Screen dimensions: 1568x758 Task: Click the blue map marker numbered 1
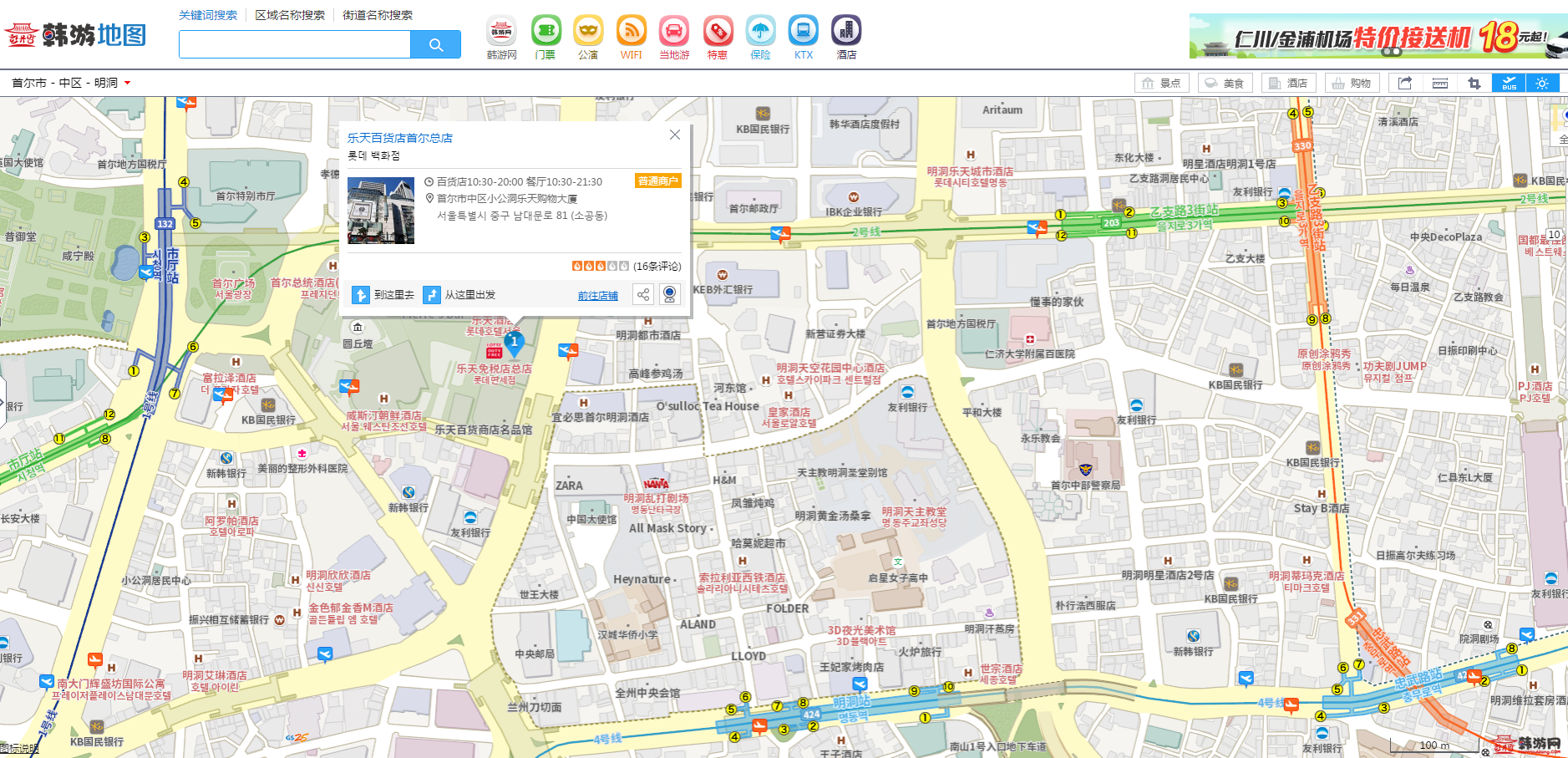[x=515, y=343]
